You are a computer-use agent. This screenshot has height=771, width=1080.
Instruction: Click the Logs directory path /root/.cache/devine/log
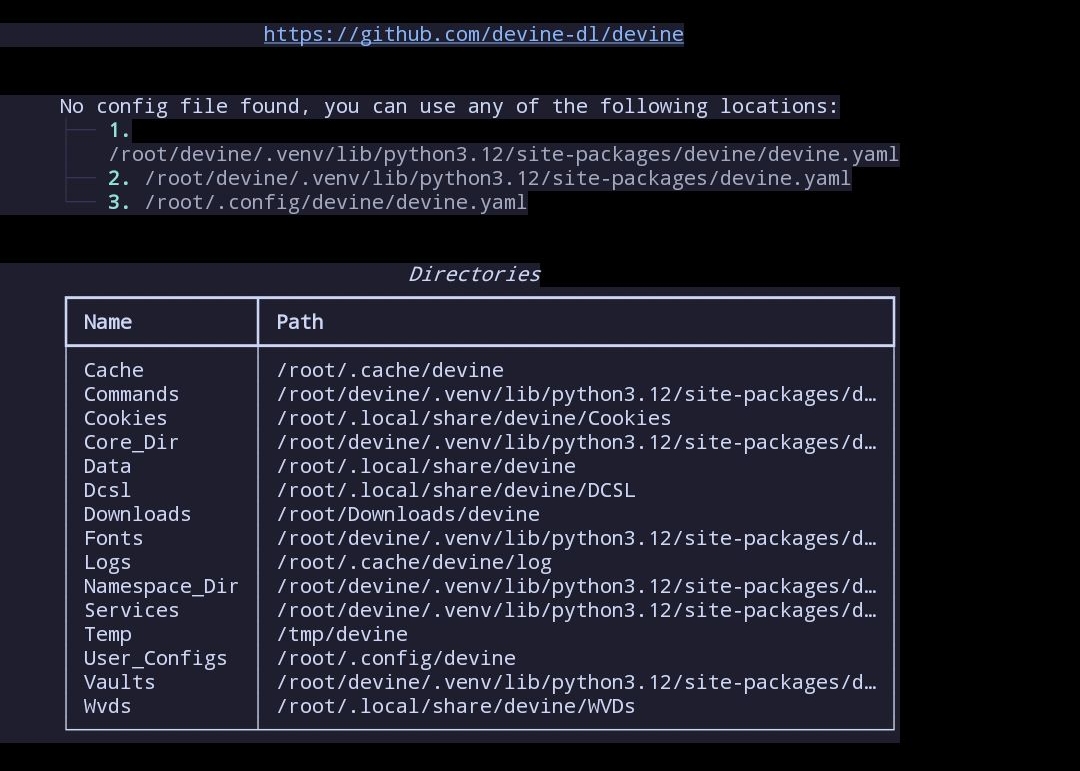coord(414,563)
